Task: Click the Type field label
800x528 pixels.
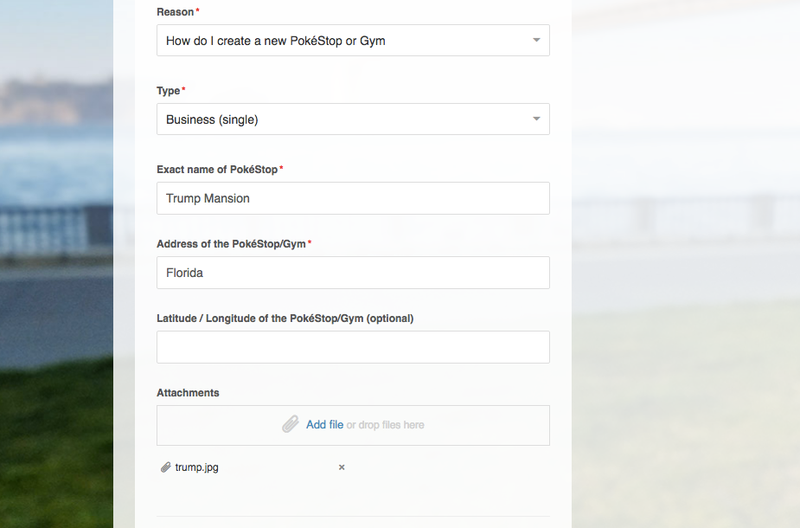Action: pyautogui.click(x=168, y=91)
